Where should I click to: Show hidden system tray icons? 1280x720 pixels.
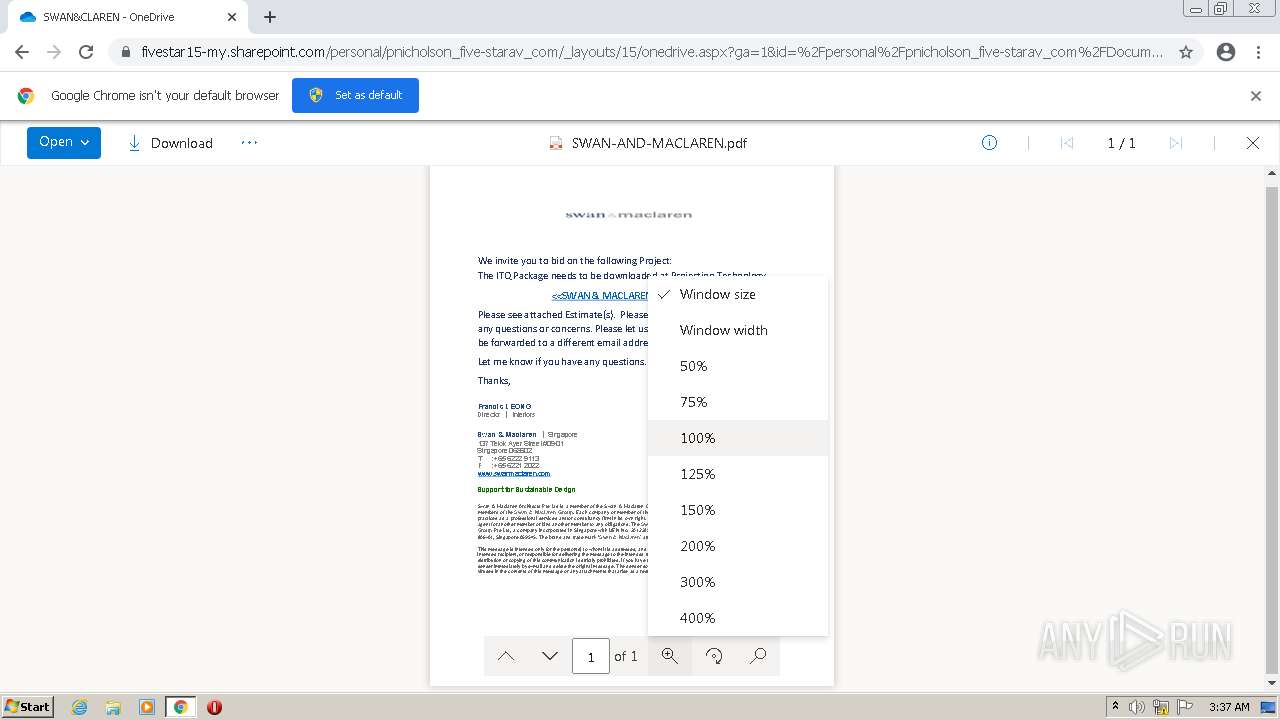[1116, 707]
